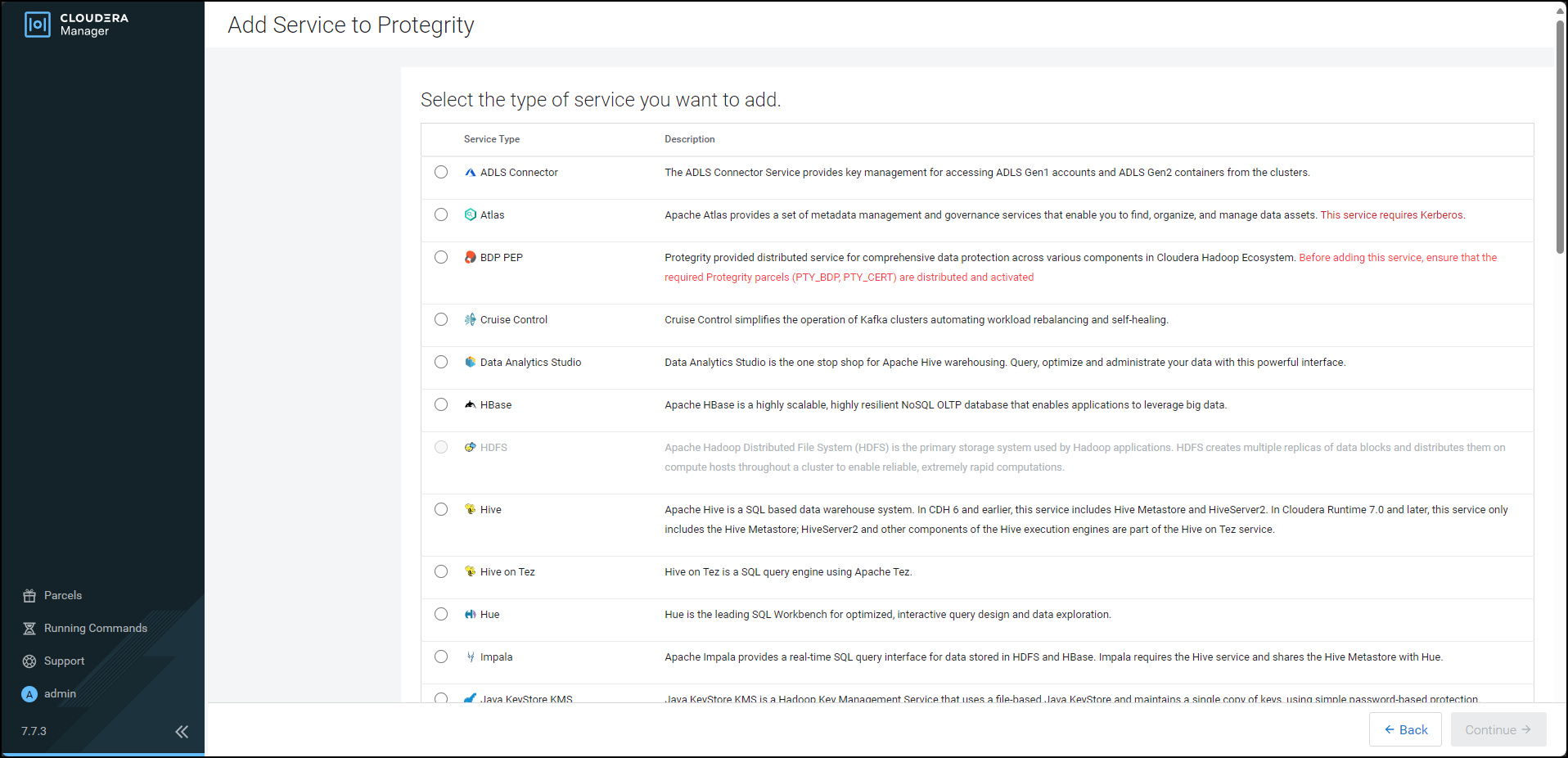Image resolution: width=1568 pixels, height=758 pixels.
Task: Click the ADLS Connector service icon
Action: pos(470,173)
